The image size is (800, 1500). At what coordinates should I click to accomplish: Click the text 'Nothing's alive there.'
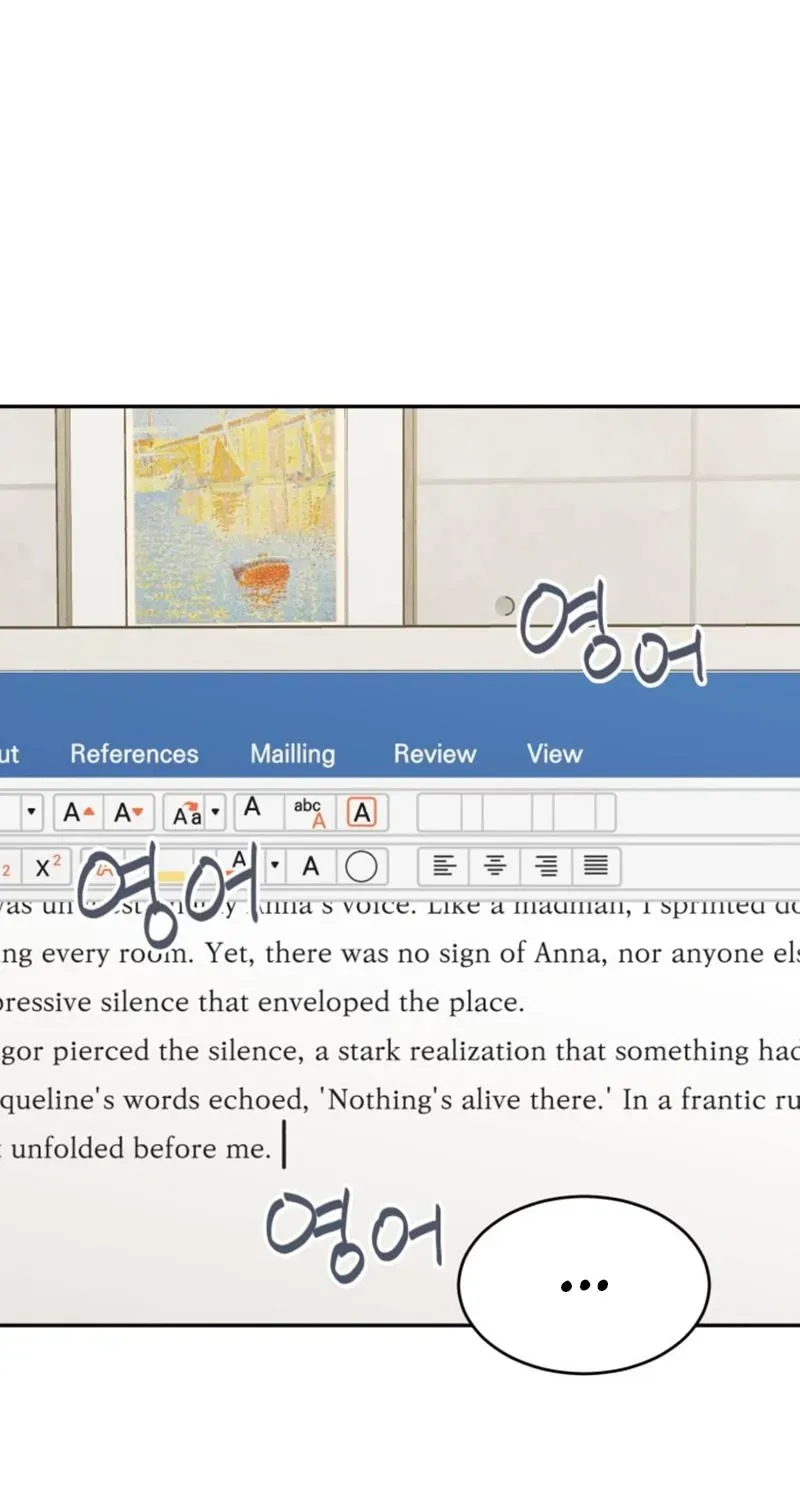[x=464, y=1100]
